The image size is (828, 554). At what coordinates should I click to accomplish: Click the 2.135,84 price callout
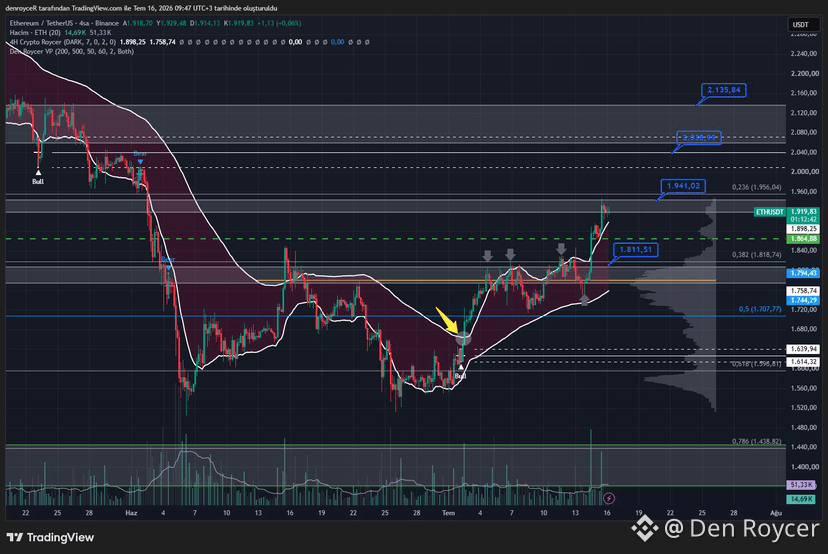coord(724,90)
